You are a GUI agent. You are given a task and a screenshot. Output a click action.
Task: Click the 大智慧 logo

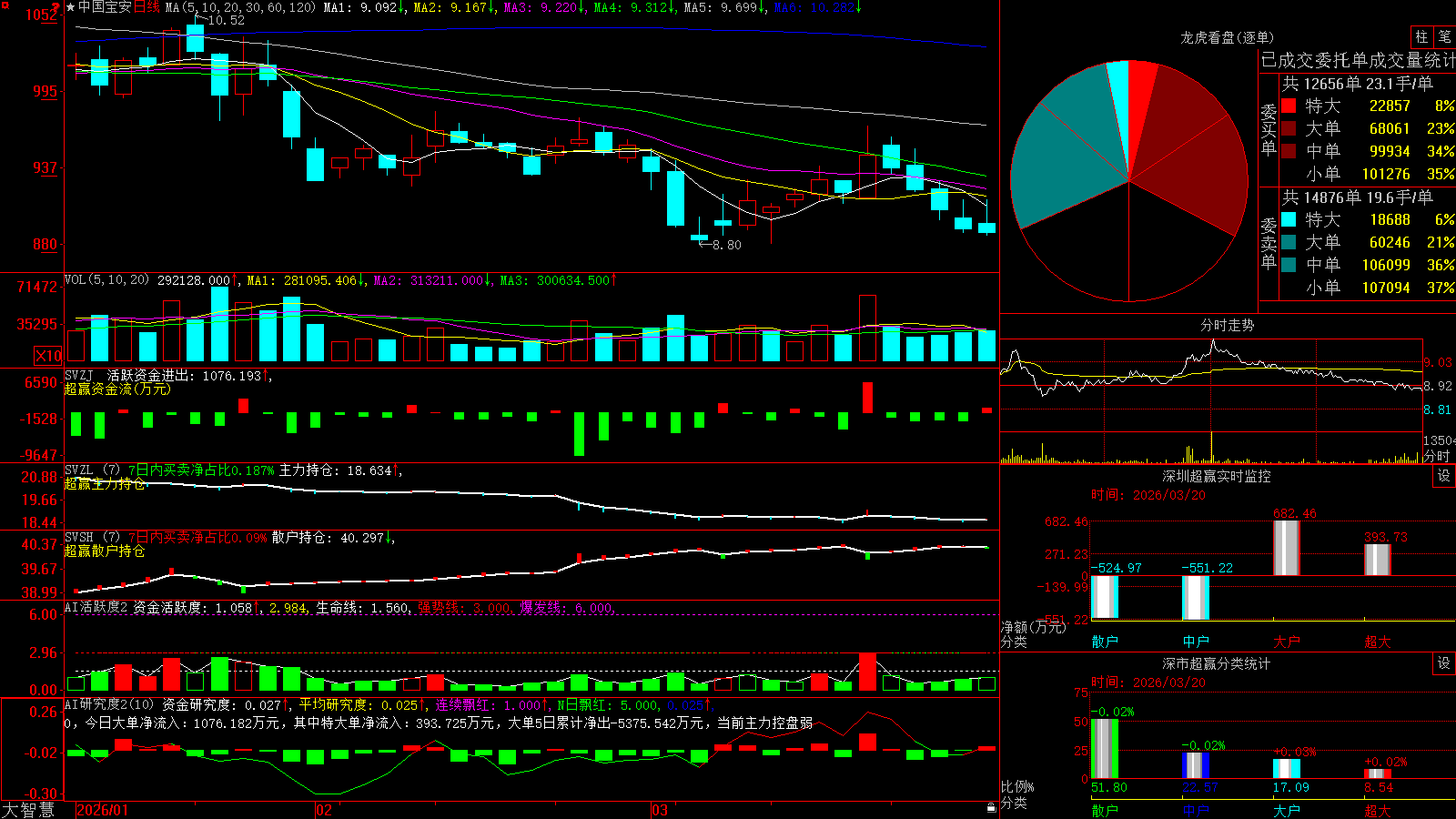[x=28, y=810]
